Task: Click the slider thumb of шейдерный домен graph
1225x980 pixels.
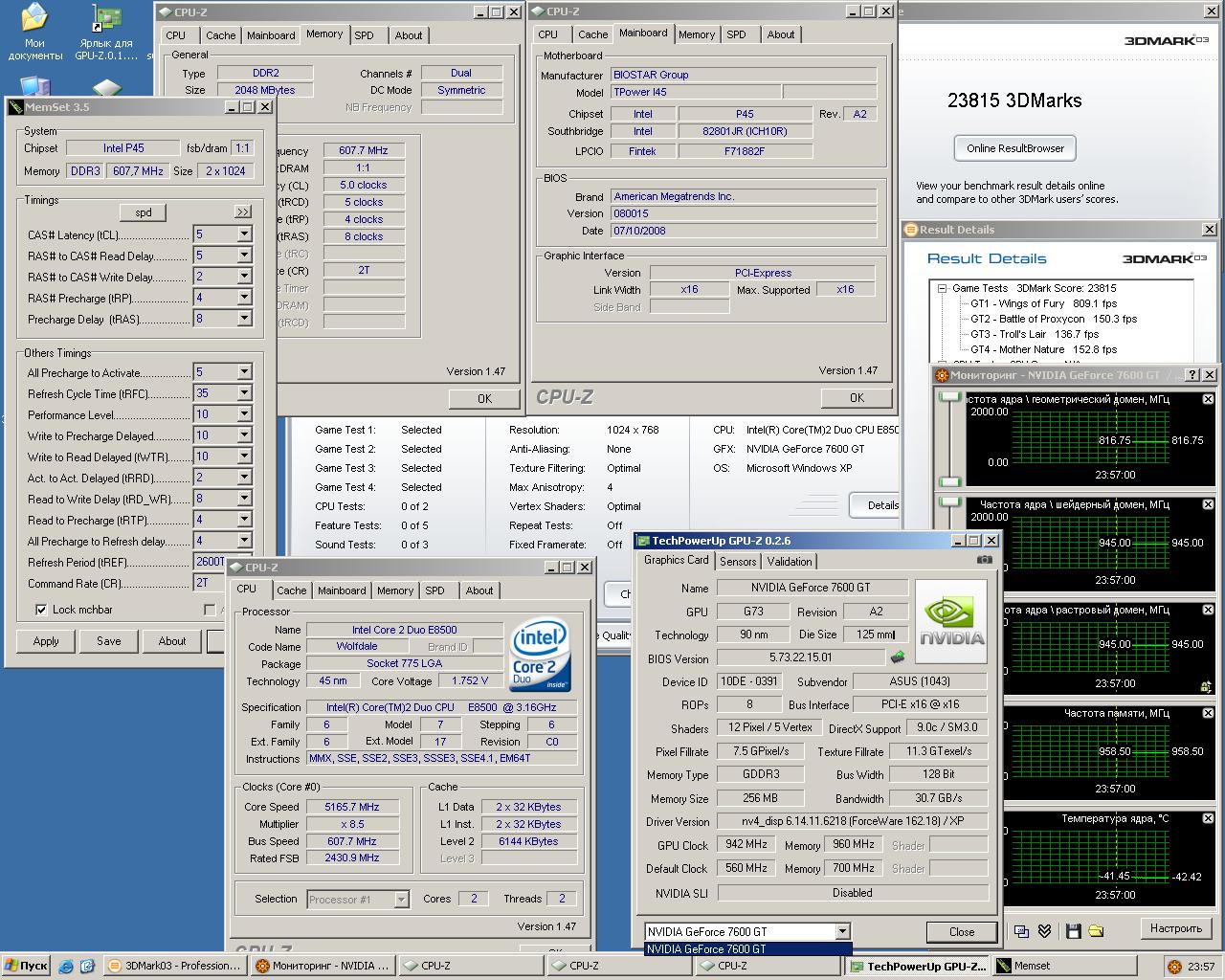Action: (949, 501)
